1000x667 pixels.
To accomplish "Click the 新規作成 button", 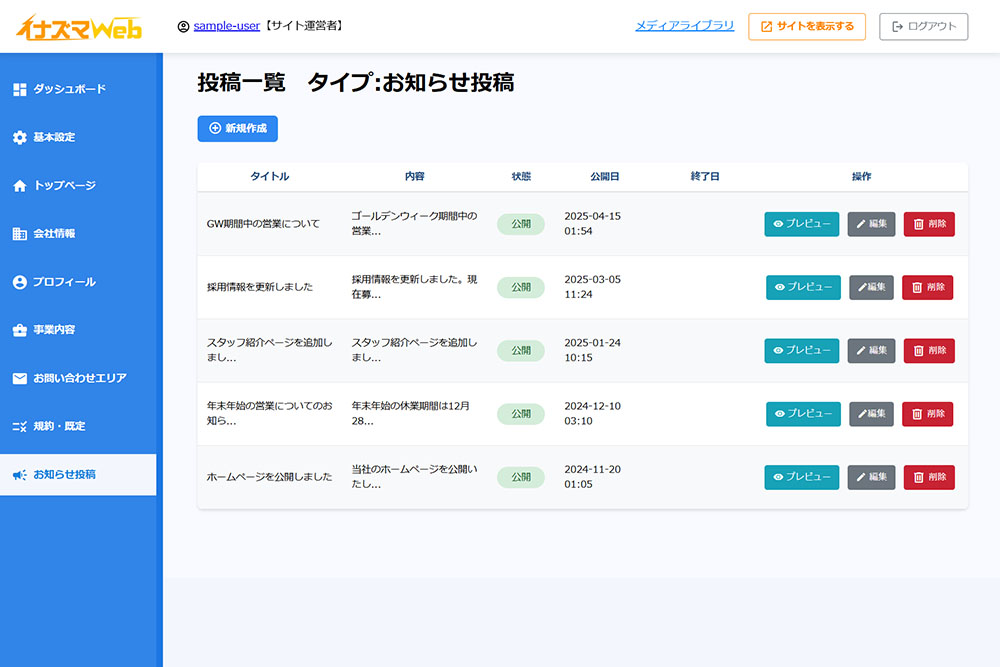I will (x=237, y=129).
